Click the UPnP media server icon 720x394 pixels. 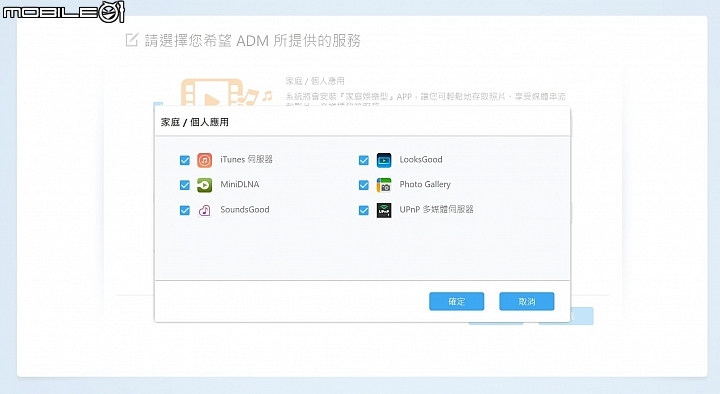[384, 210]
